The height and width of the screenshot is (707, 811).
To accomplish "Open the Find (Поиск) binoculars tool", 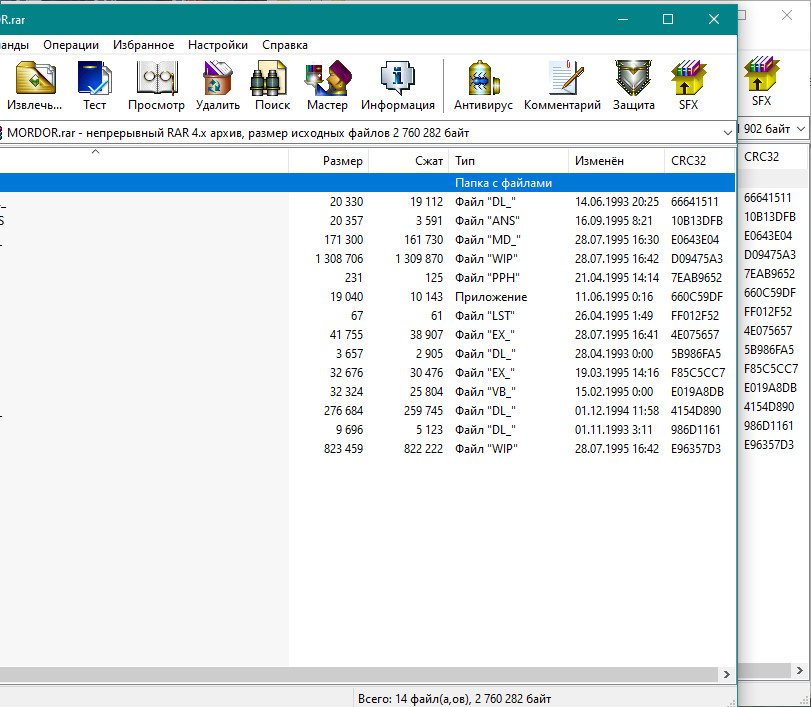I will [271, 85].
